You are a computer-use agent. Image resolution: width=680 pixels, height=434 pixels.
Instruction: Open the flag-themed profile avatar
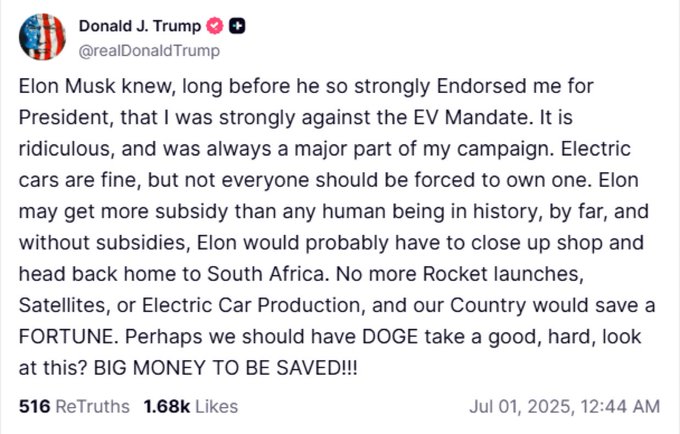tap(42, 38)
